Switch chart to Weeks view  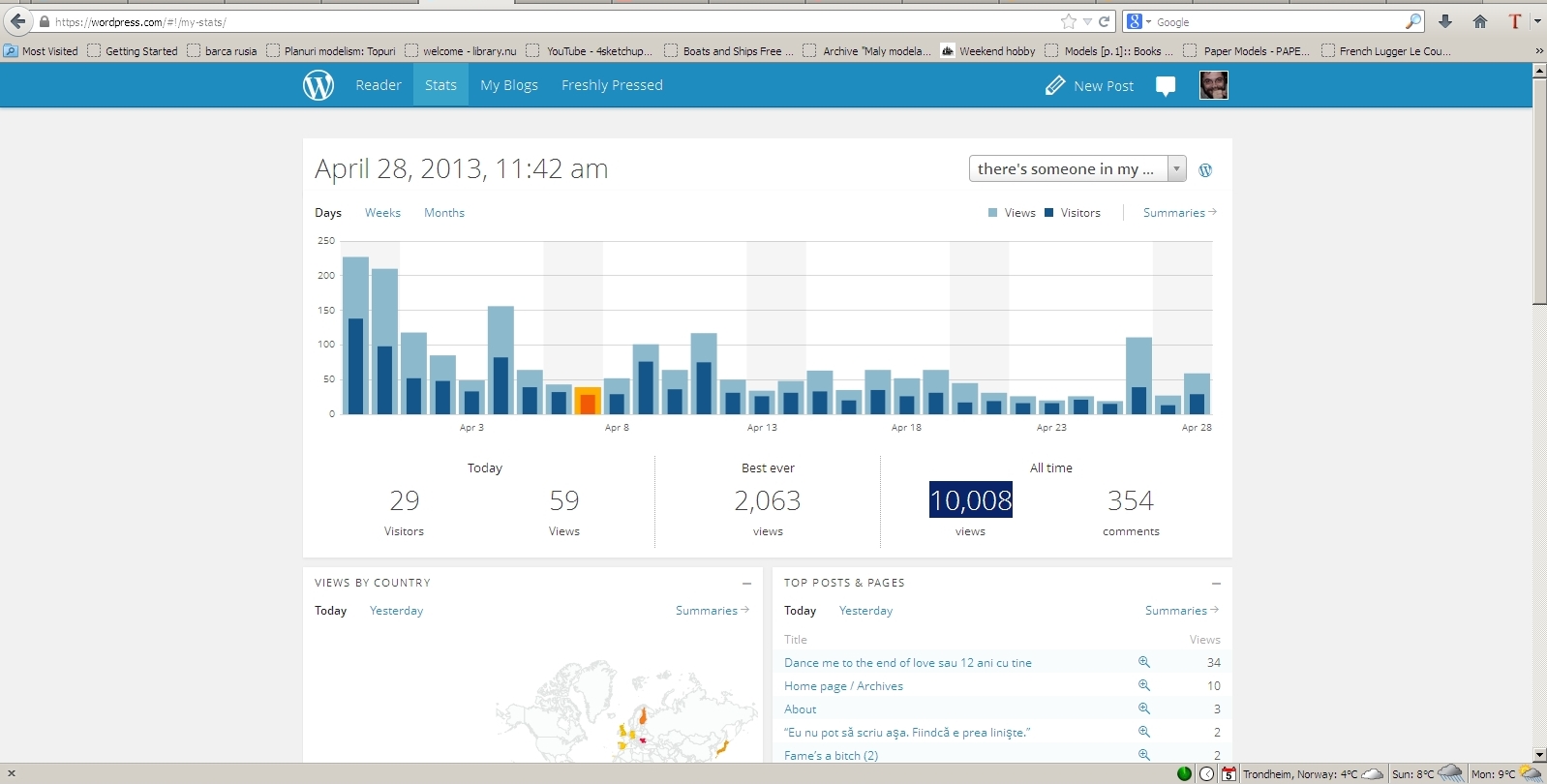pyautogui.click(x=382, y=213)
